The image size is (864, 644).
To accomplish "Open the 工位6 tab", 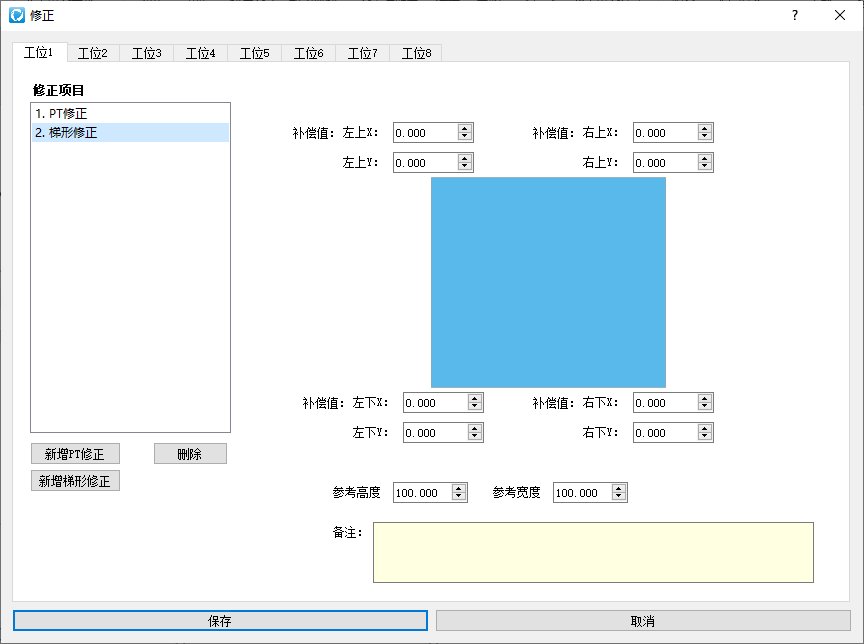I will [x=309, y=53].
